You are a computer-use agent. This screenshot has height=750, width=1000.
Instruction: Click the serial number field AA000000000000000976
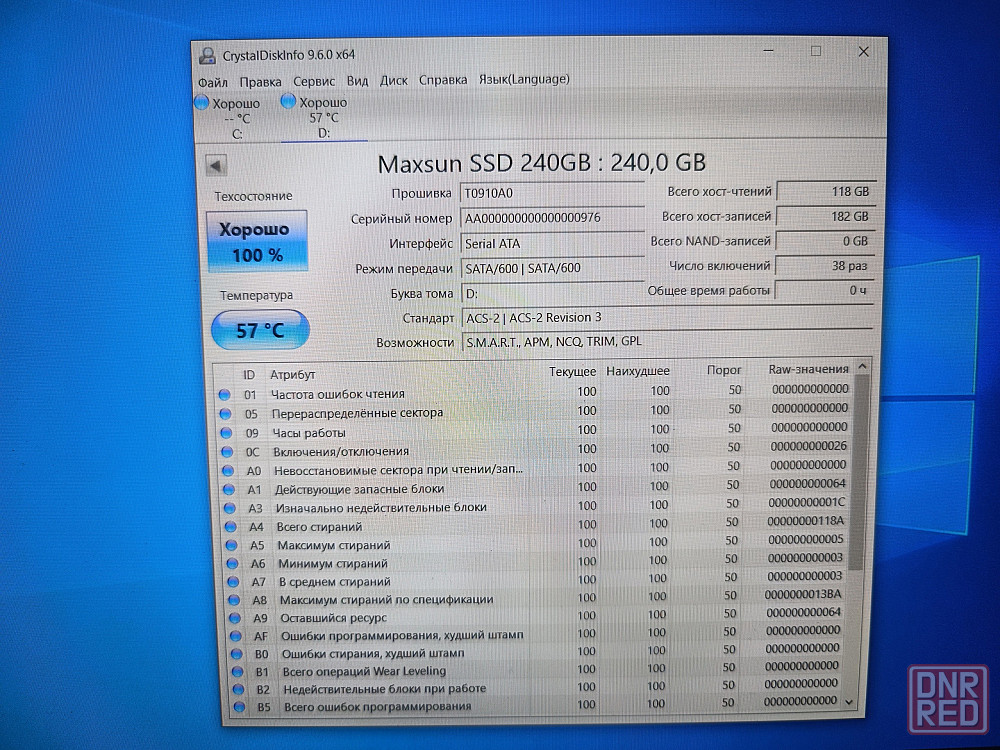552,218
